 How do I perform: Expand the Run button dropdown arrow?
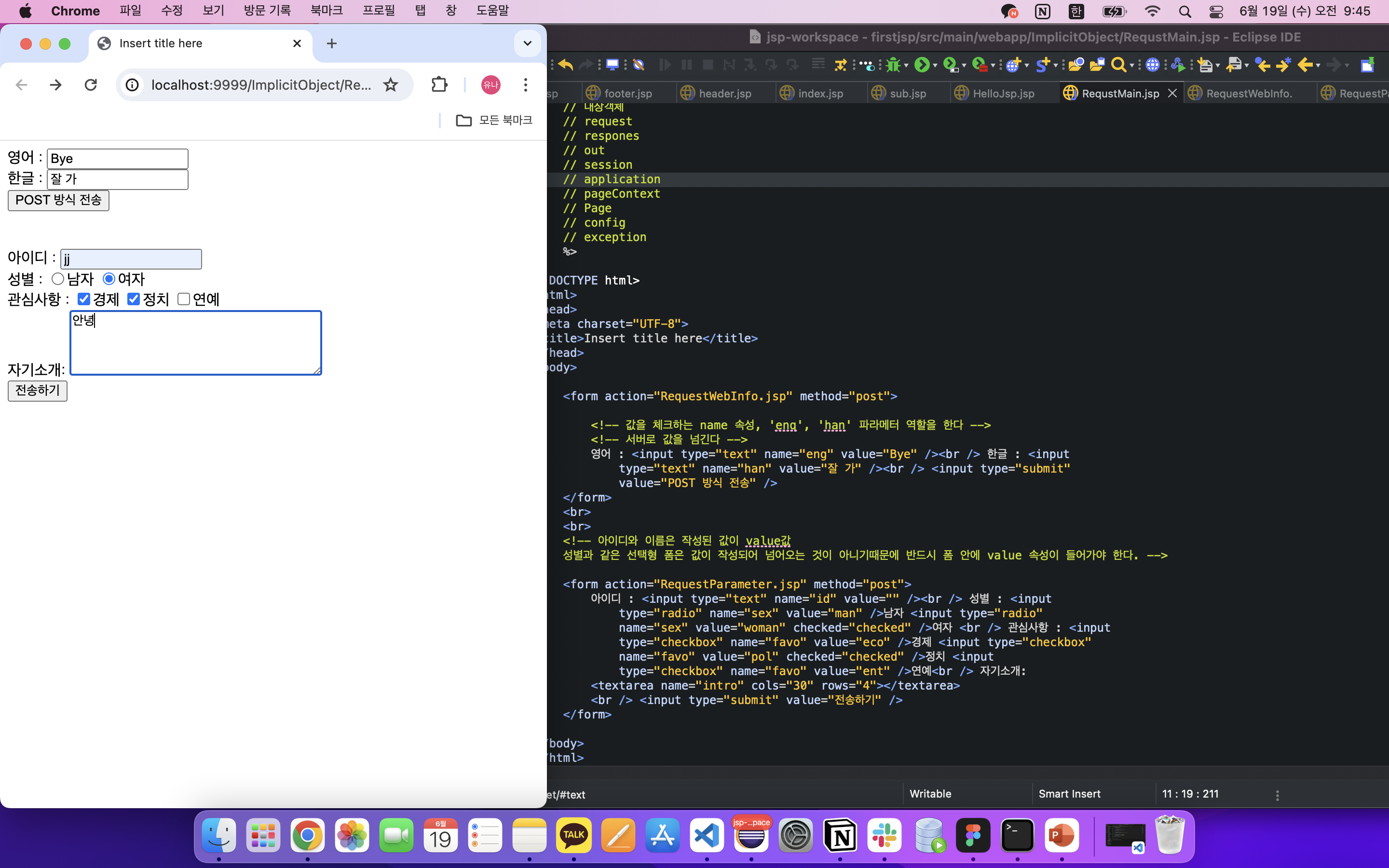936,66
